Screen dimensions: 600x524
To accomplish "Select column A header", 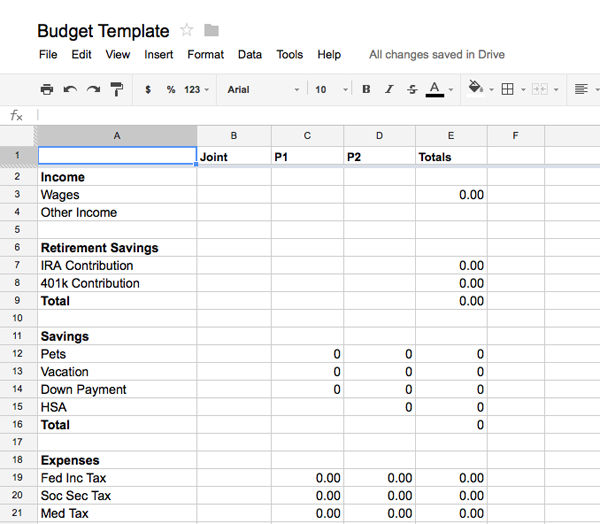I will pos(117,136).
